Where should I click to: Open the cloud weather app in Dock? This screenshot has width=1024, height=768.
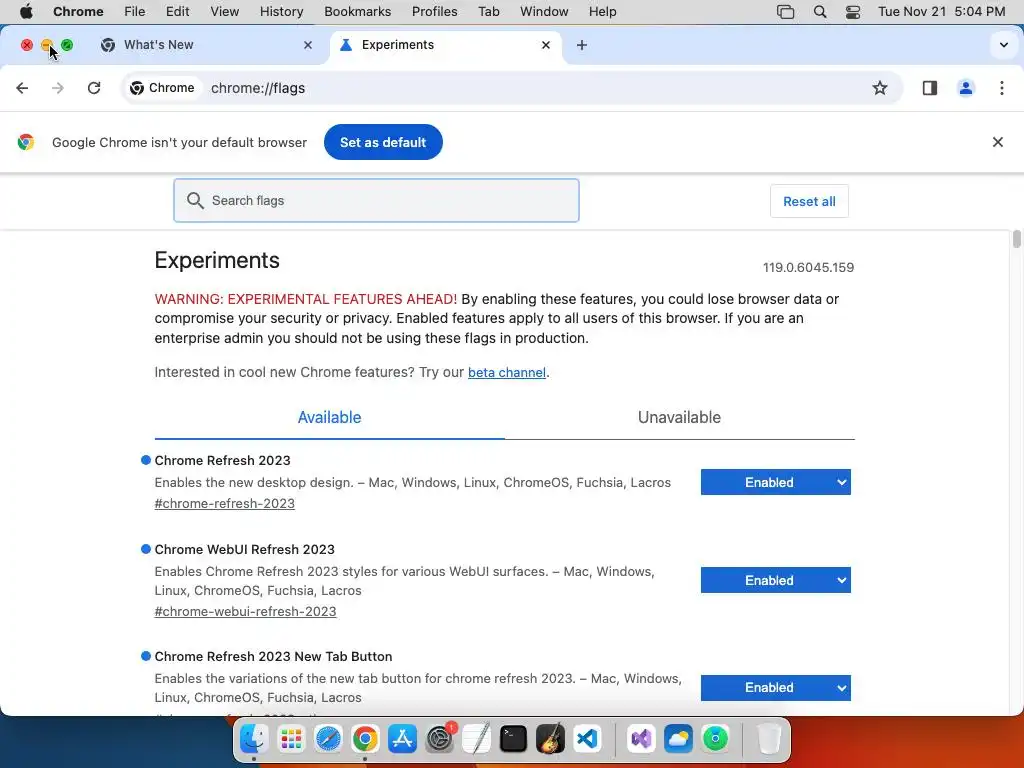pyautogui.click(x=679, y=739)
